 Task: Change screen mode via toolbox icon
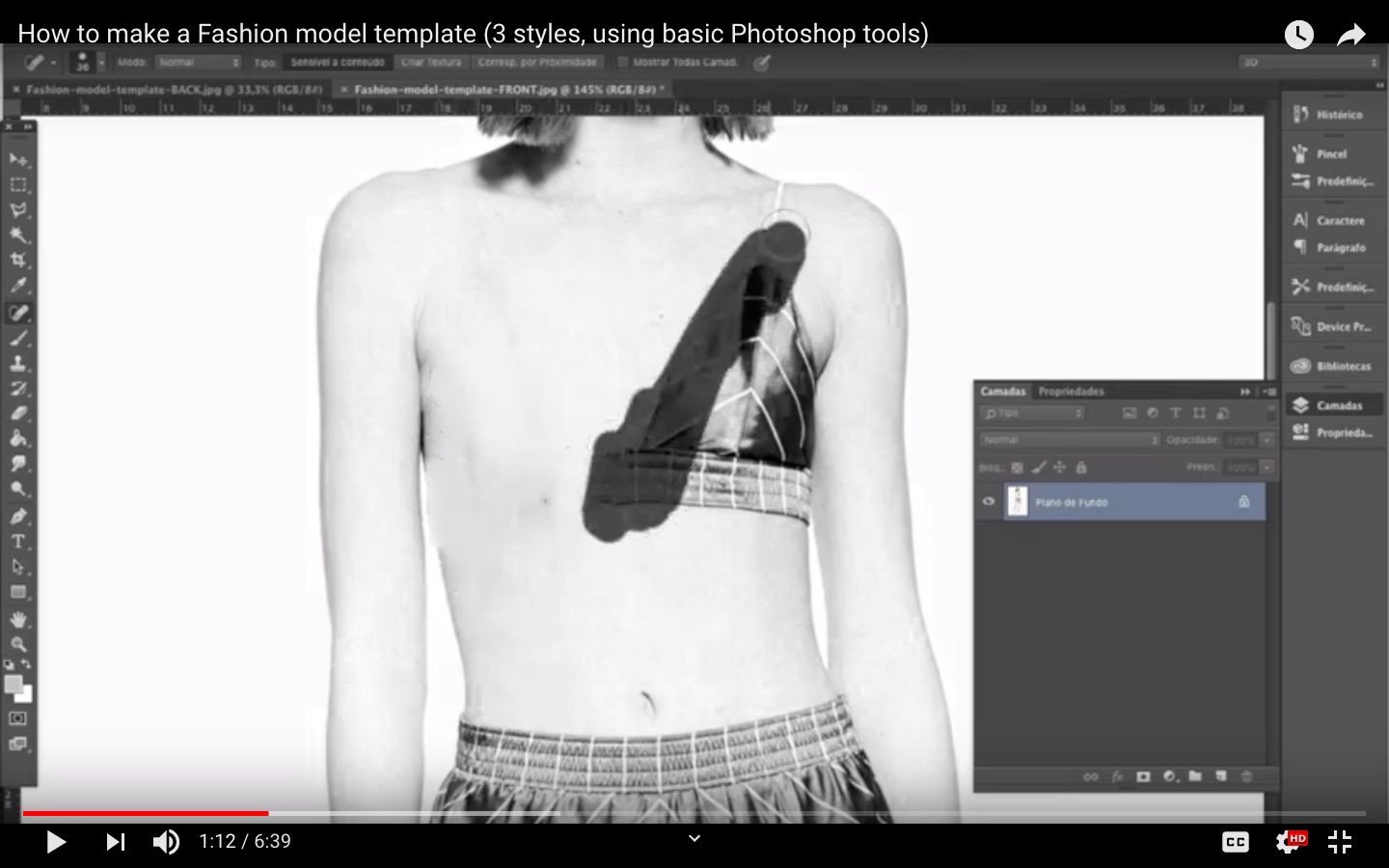pyautogui.click(x=18, y=744)
